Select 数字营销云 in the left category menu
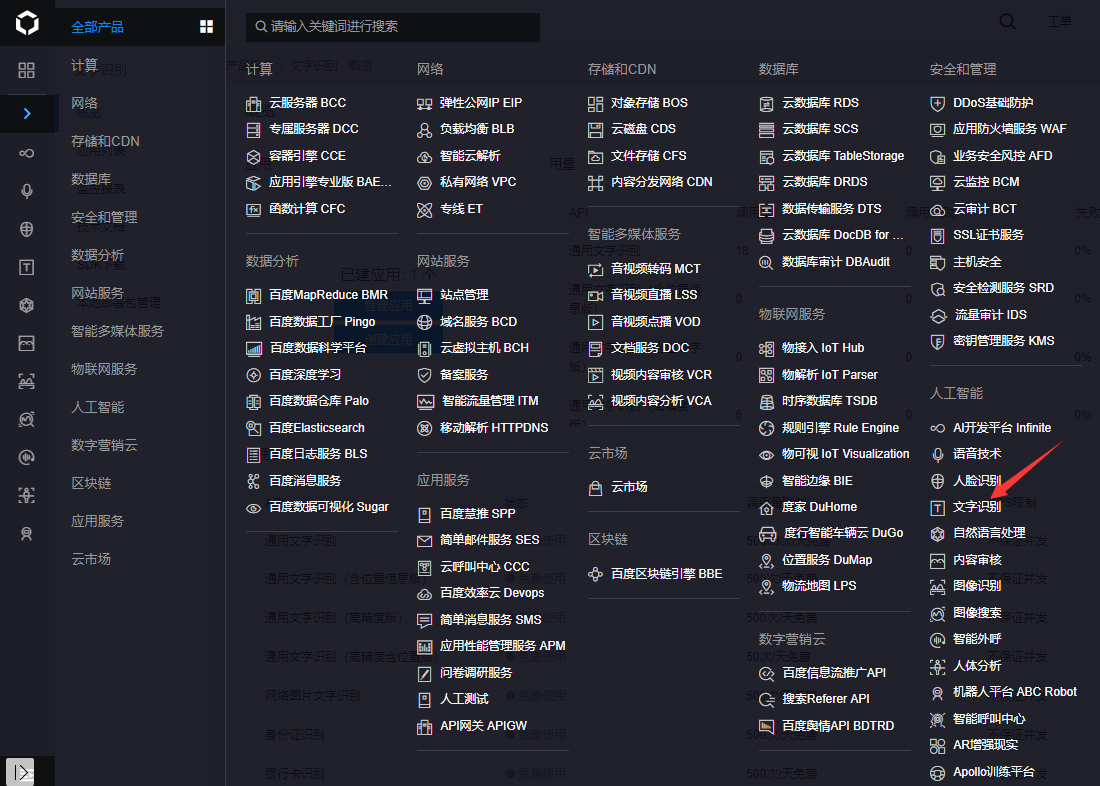The height and width of the screenshot is (786, 1100). click(104, 445)
